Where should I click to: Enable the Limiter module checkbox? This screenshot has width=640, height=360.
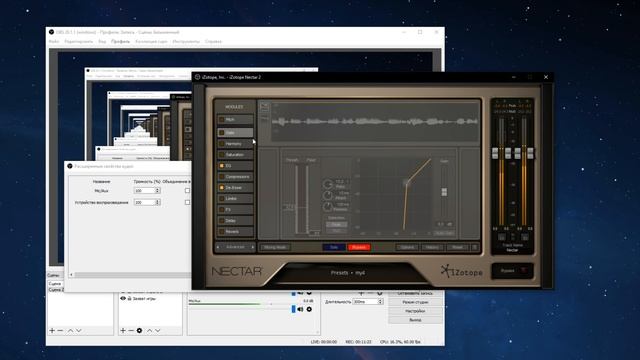click(222, 199)
